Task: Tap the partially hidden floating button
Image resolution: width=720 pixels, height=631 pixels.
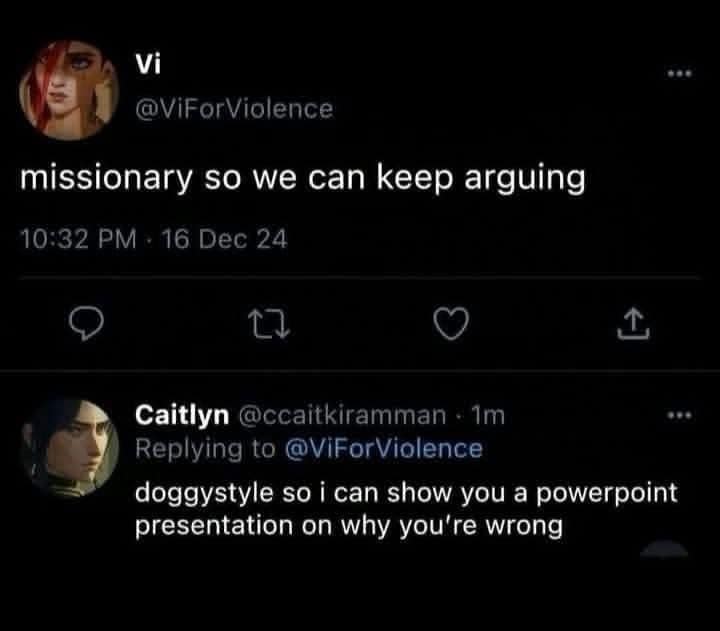Action: click(664, 549)
